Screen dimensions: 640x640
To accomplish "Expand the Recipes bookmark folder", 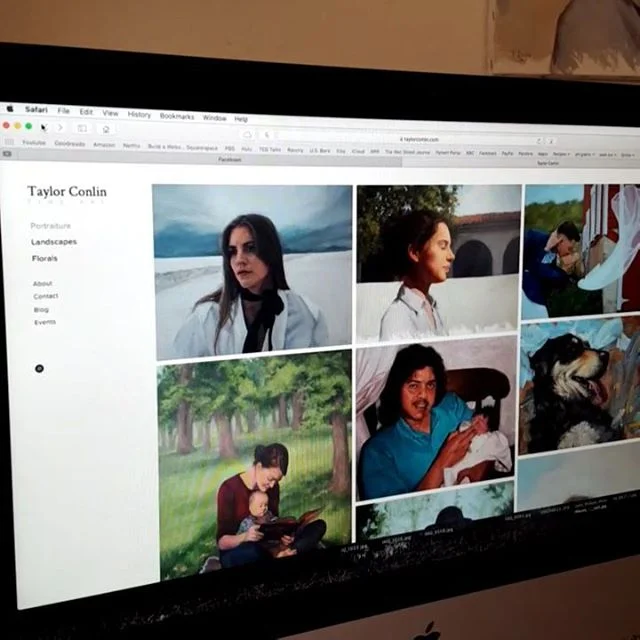I will pos(561,154).
